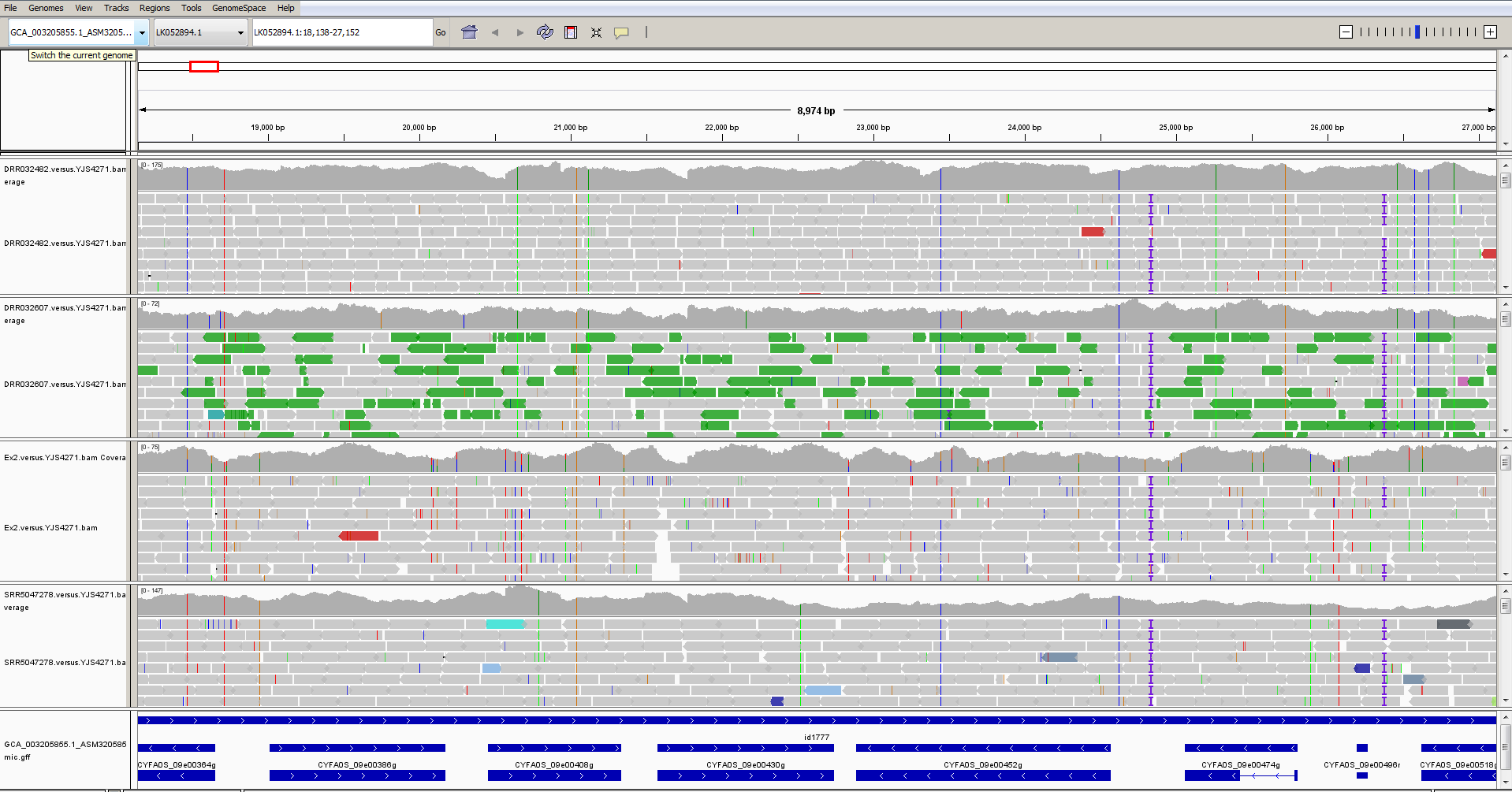This screenshot has width=1512, height=792.
Task: Click the Go button
Action: coord(441,32)
